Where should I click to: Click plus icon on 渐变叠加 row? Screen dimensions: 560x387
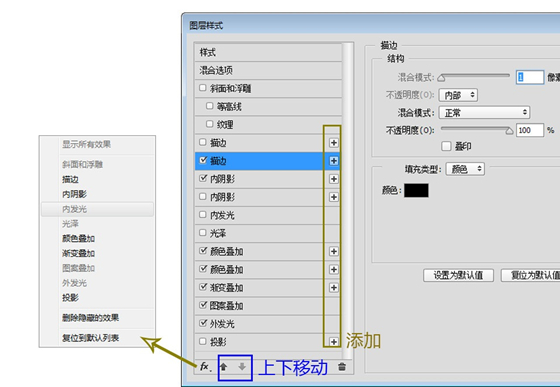coord(334,288)
